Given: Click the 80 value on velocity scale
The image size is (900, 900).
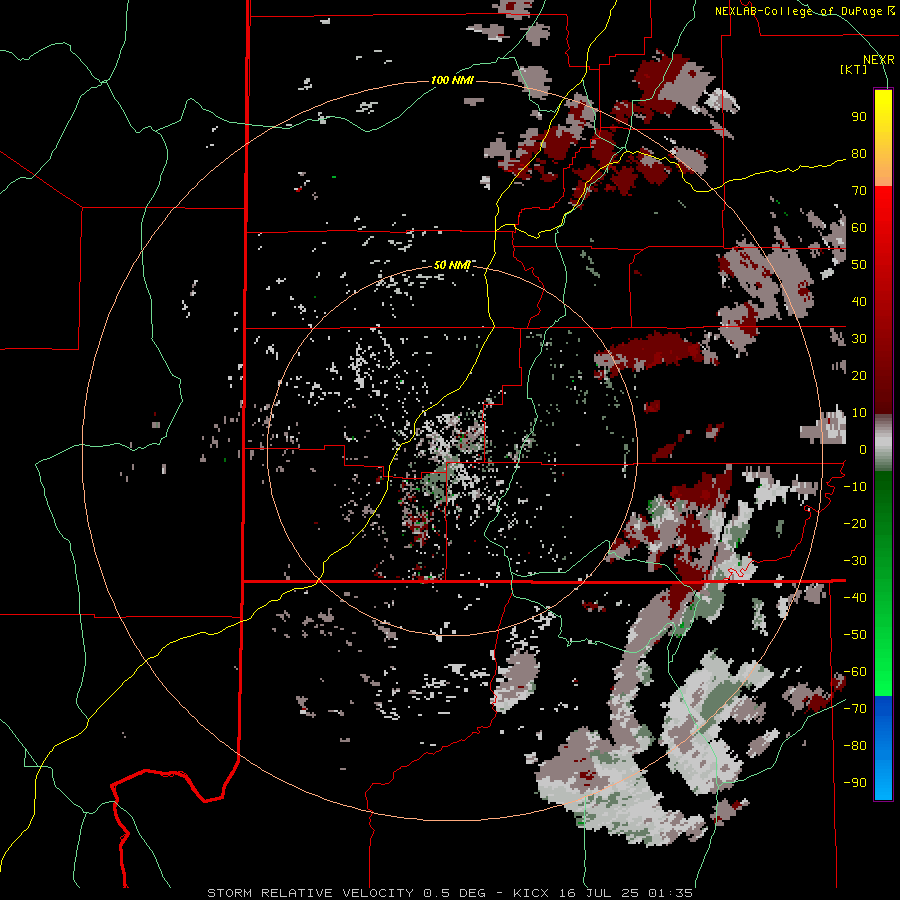Looking at the screenshot, I should (x=859, y=154).
